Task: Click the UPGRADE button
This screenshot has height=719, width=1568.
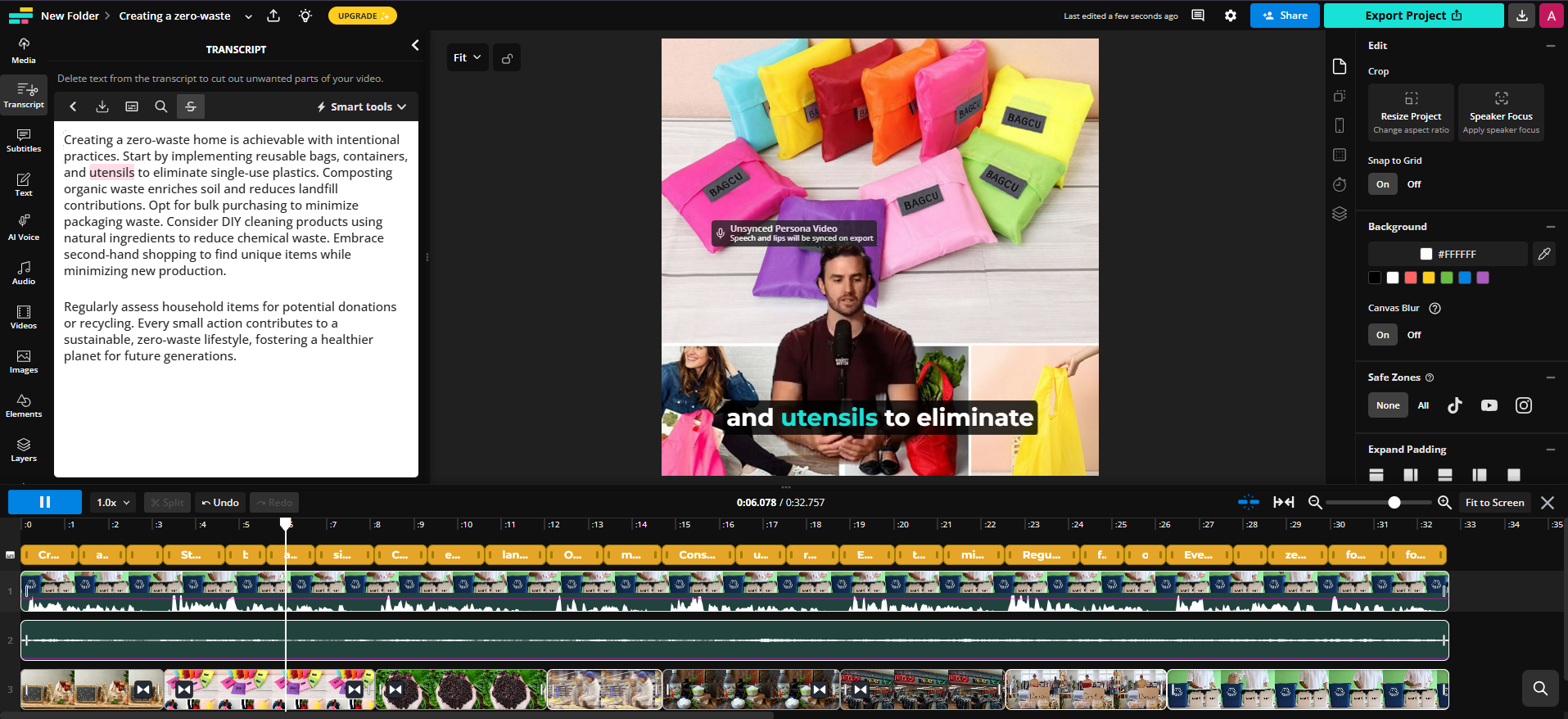Action: click(363, 16)
